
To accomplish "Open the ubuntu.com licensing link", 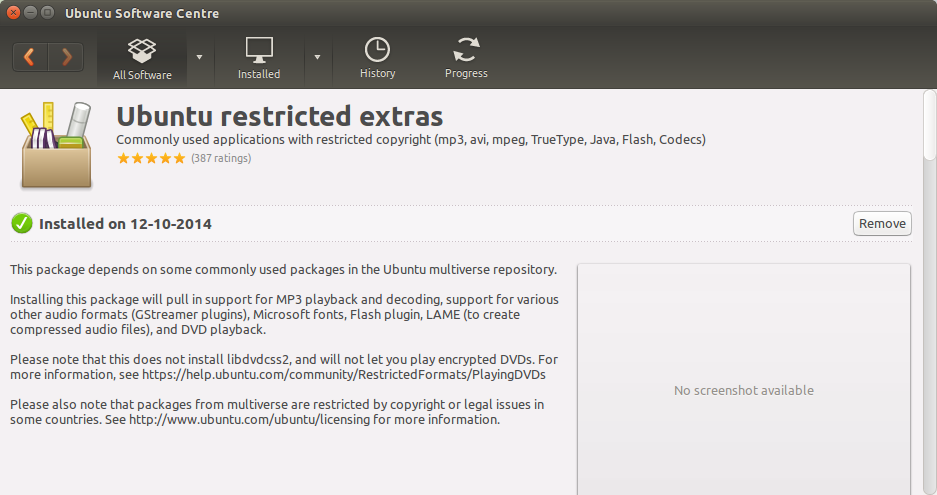I will pyautogui.click(x=249, y=420).
